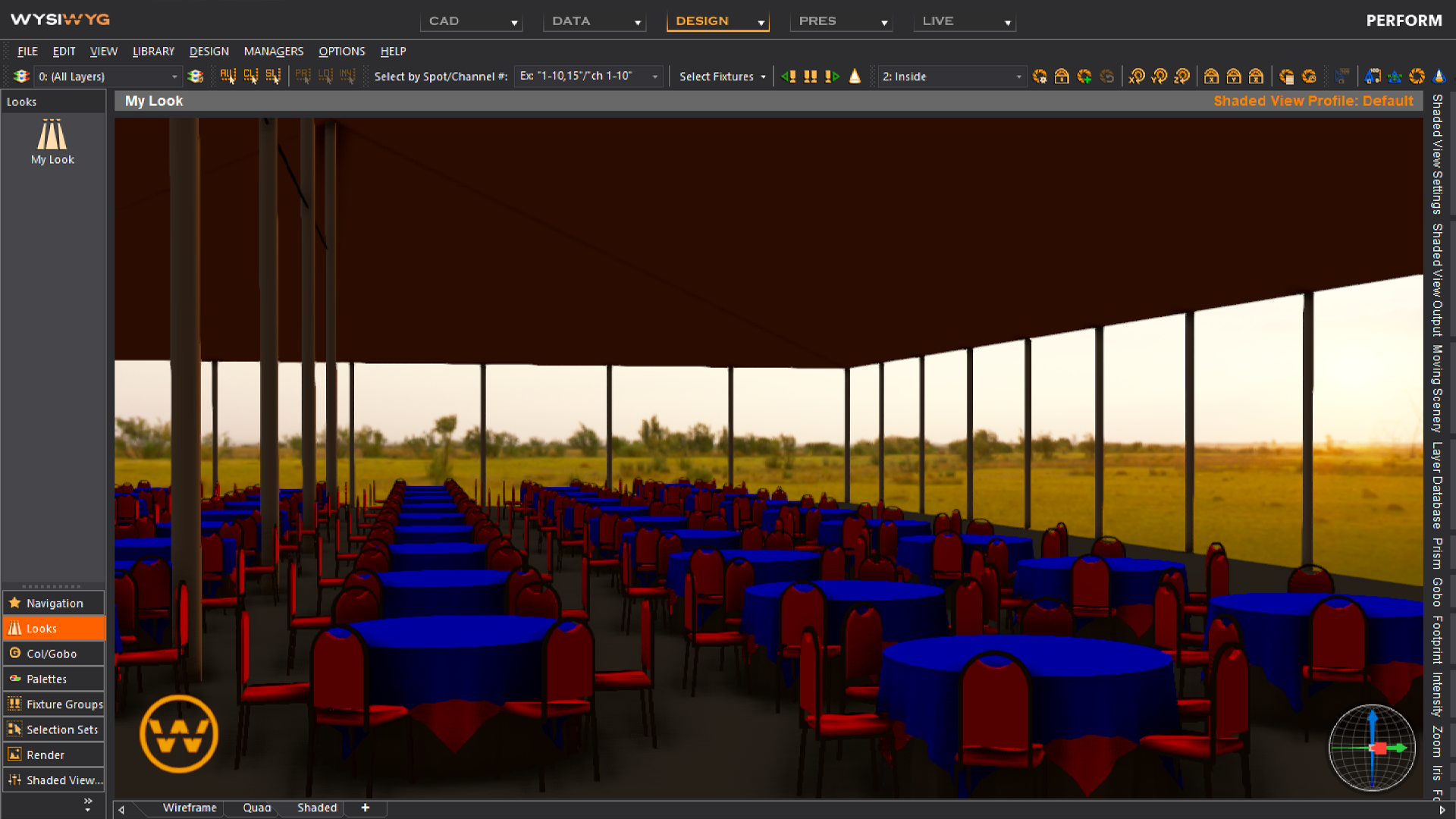The width and height of the screenshot is (1456, 819).
Task: Open the 2: Inside camera dropdown
Action: click(x=1018, y=77)
